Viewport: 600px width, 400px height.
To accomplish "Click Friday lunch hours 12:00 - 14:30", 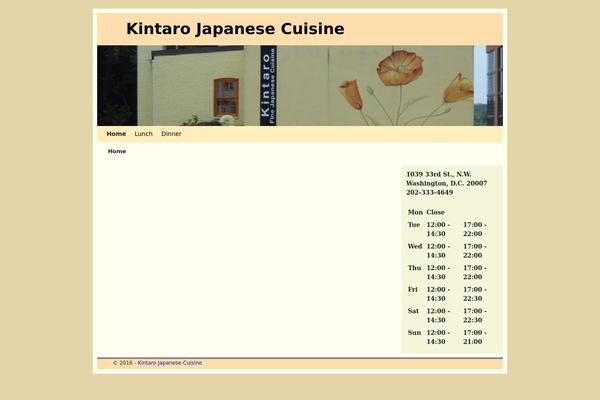I will [x=438, y=294].
